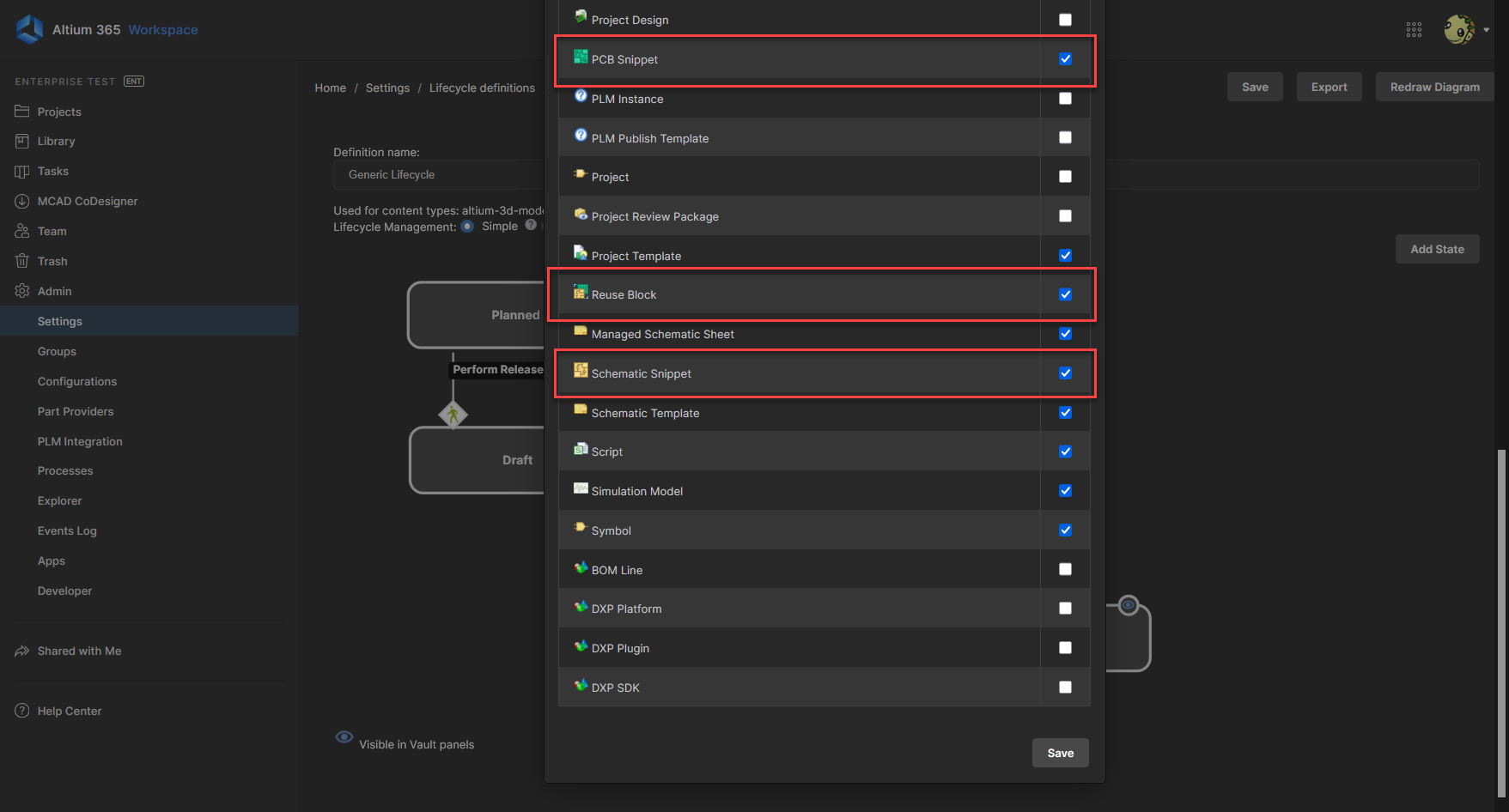1509x812 pixels.
Task: Click the Workspace text in header
Action: click(x=163, y=29)
